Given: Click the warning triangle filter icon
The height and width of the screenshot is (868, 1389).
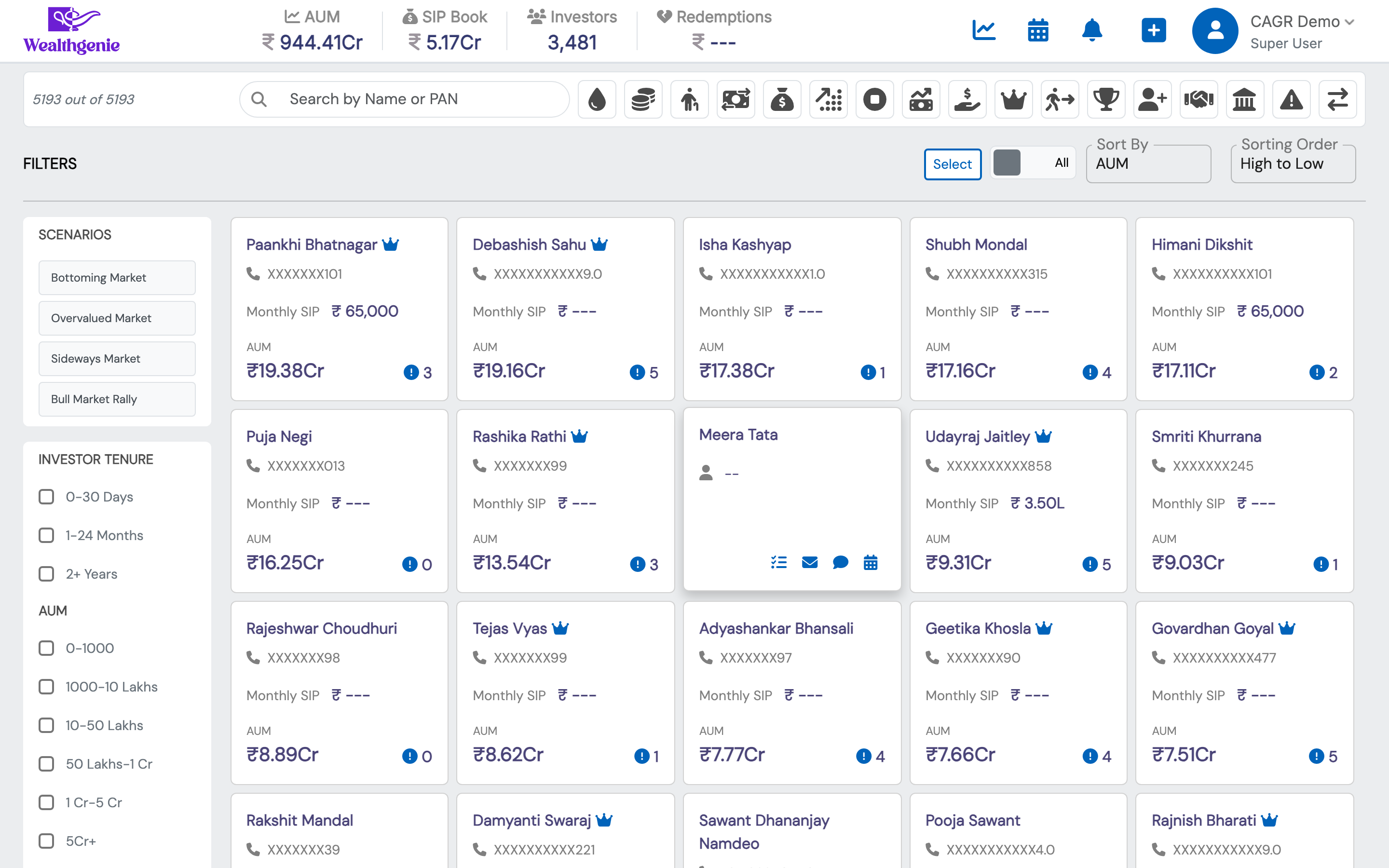Looking at the screenshot, I should pos(1291,99).
